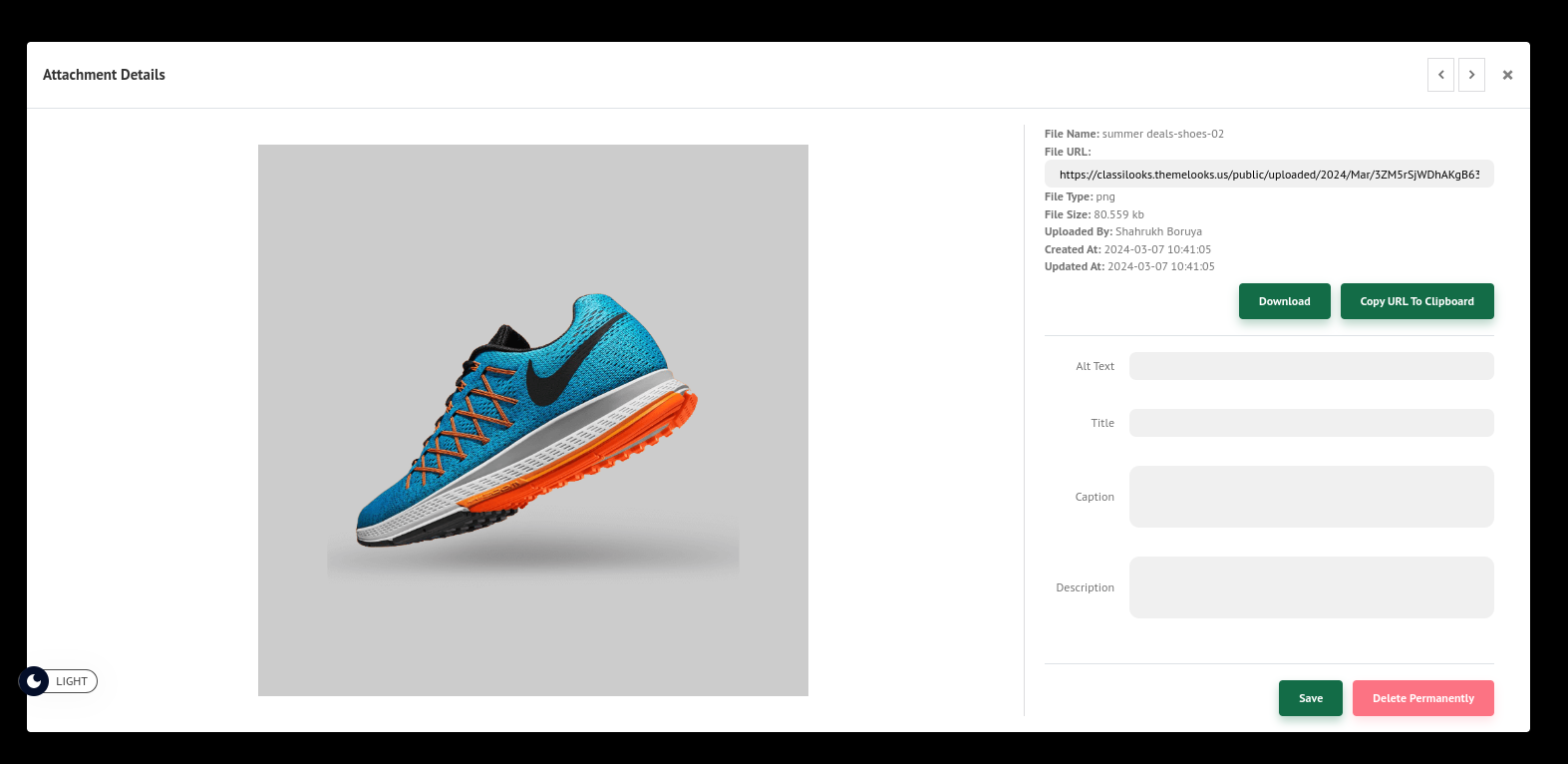Viewport: 1568px width, 764px height.
Task: Click into the Title input field
Action: pos(1311,423)
